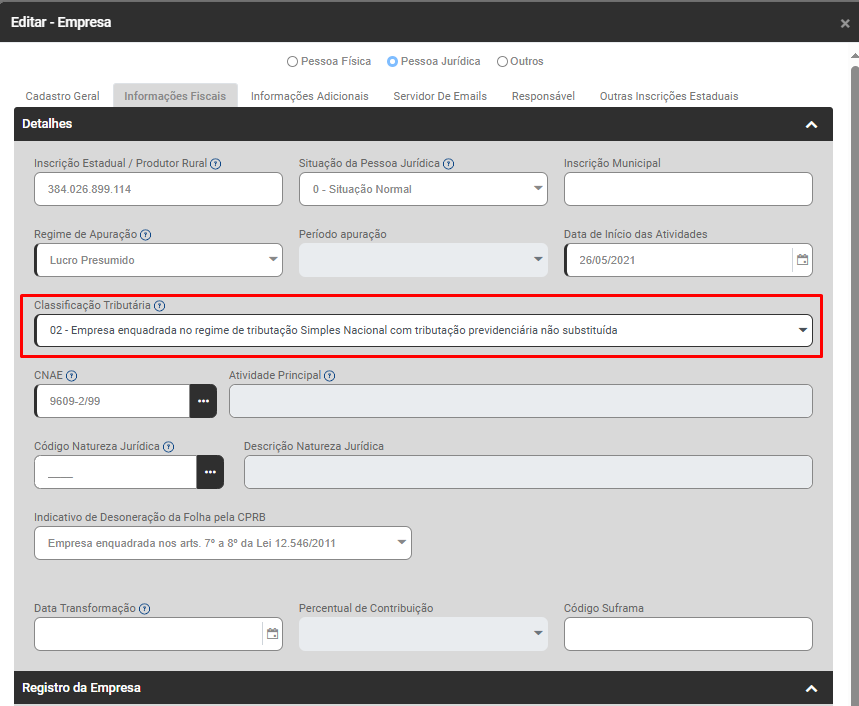
Task: Click the help icon beside Atividade Principal
Action: (x=330, y=376)
